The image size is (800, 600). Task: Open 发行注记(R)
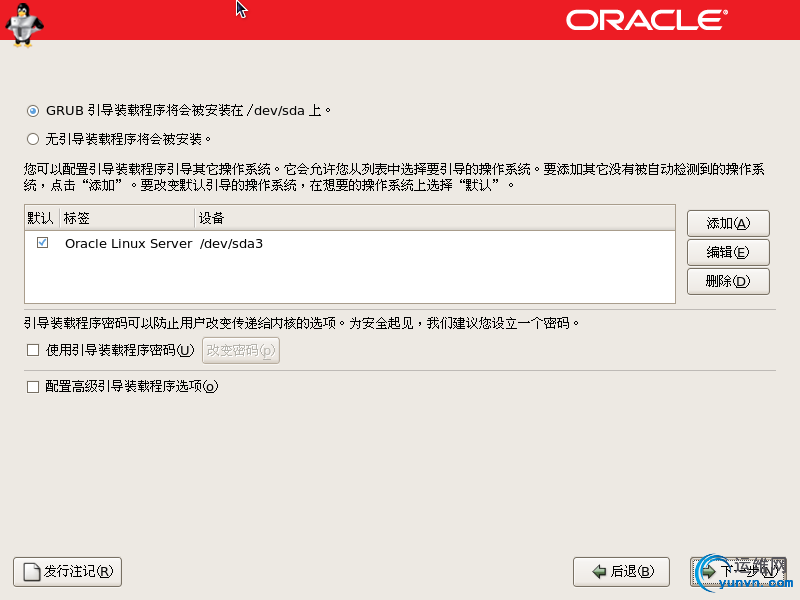coord(66,572)
